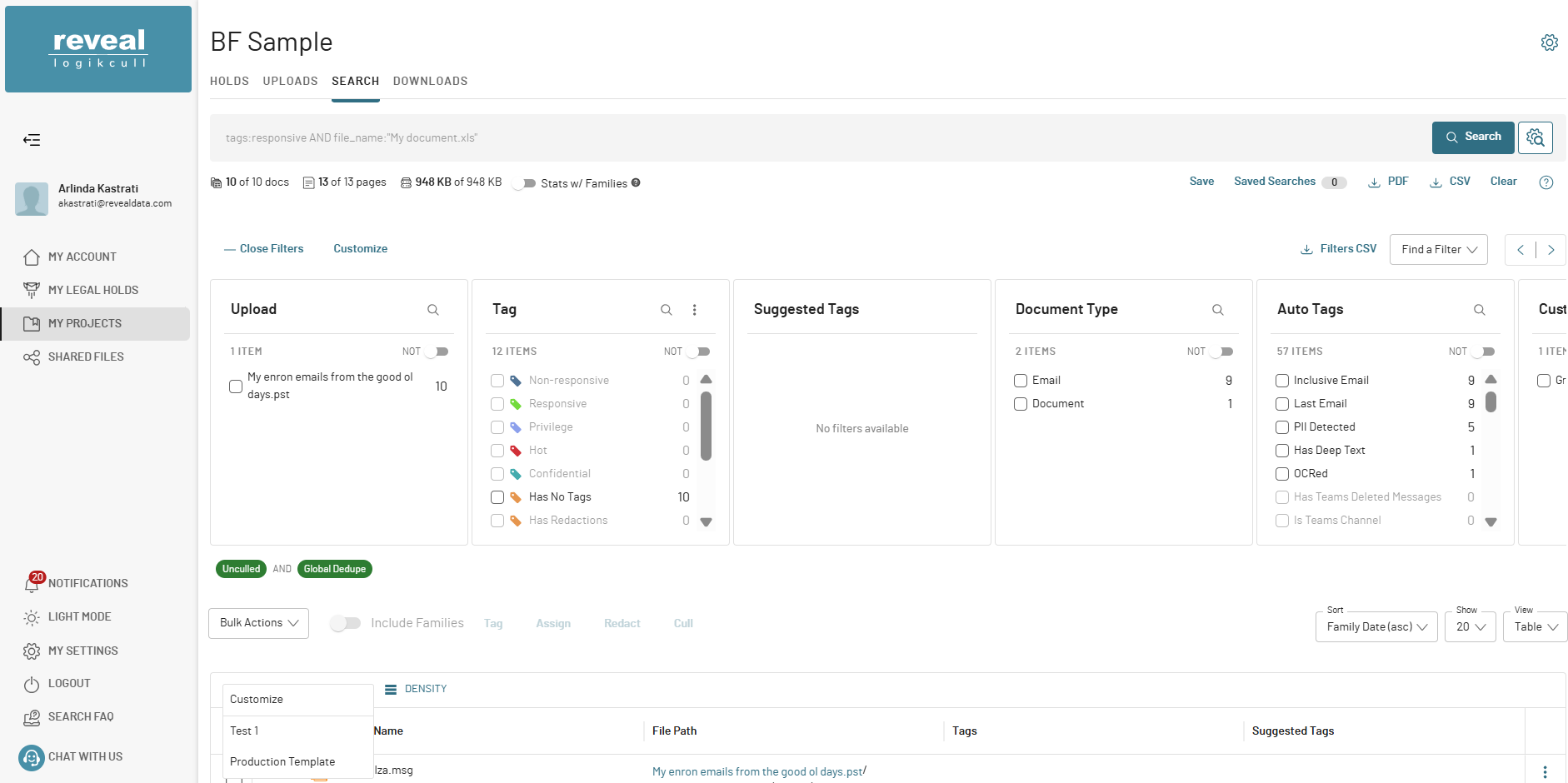Click the advanced search icon beside Search

[x=1535, y=137]
